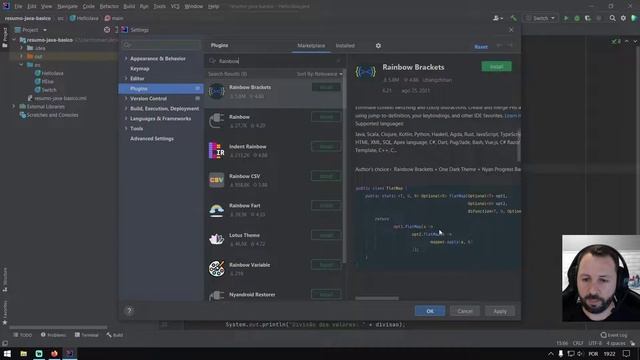Click the Reset link in Settings
The image size is (640, 360).
pyautogui.click(x=481, y=47)
